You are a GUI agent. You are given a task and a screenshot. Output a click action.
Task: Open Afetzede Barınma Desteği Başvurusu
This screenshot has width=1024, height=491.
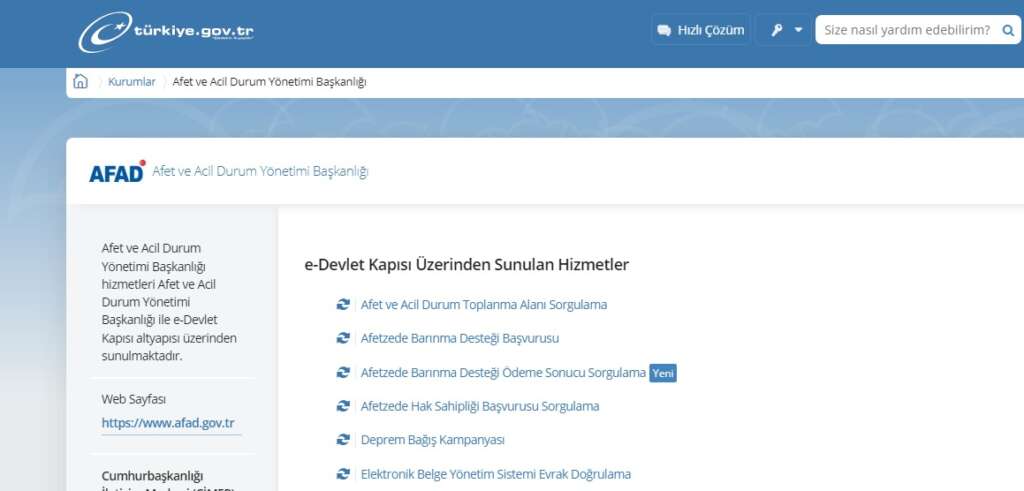pos(460,338)
